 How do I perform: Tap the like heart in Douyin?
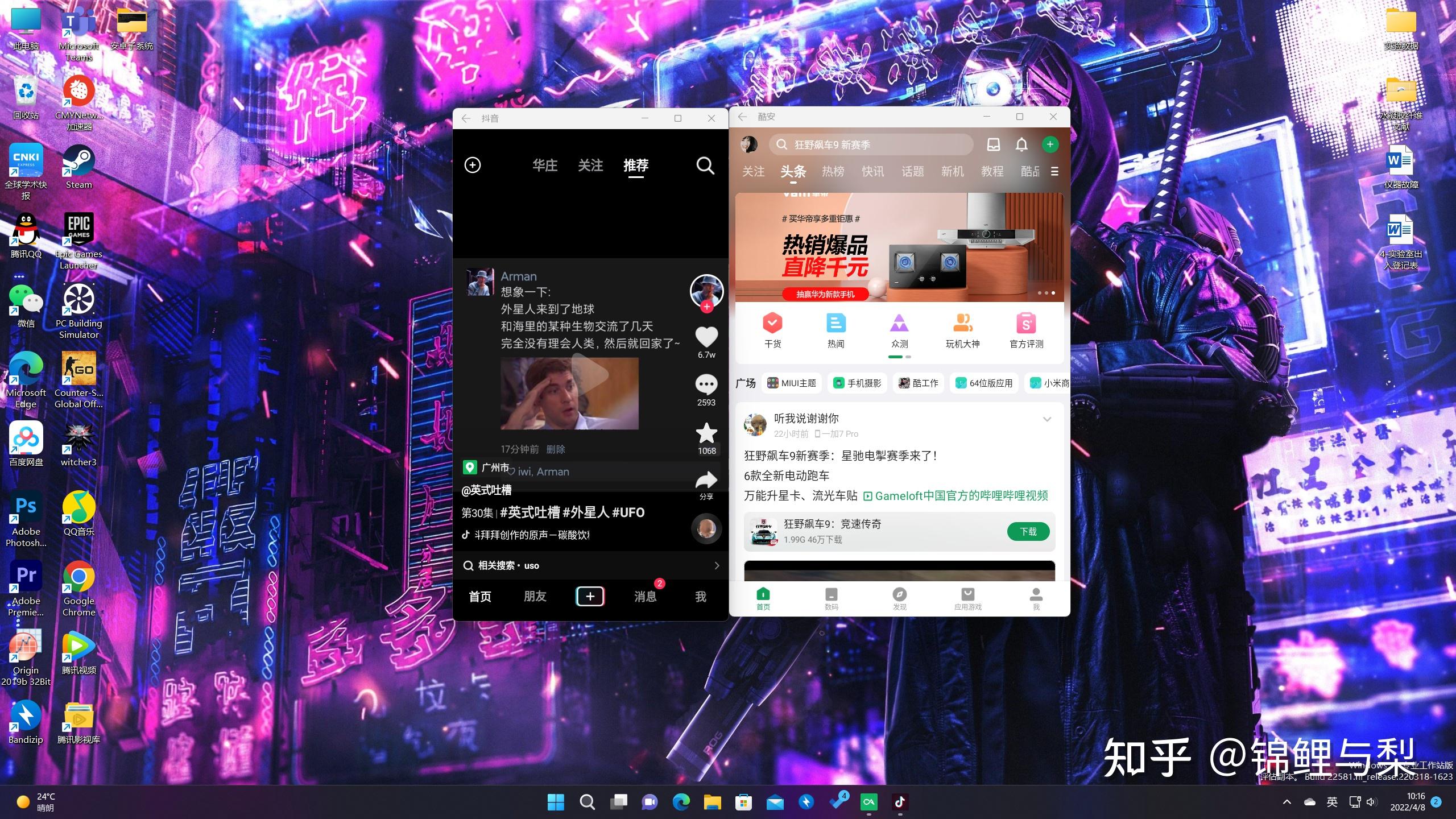pos(706,337)
